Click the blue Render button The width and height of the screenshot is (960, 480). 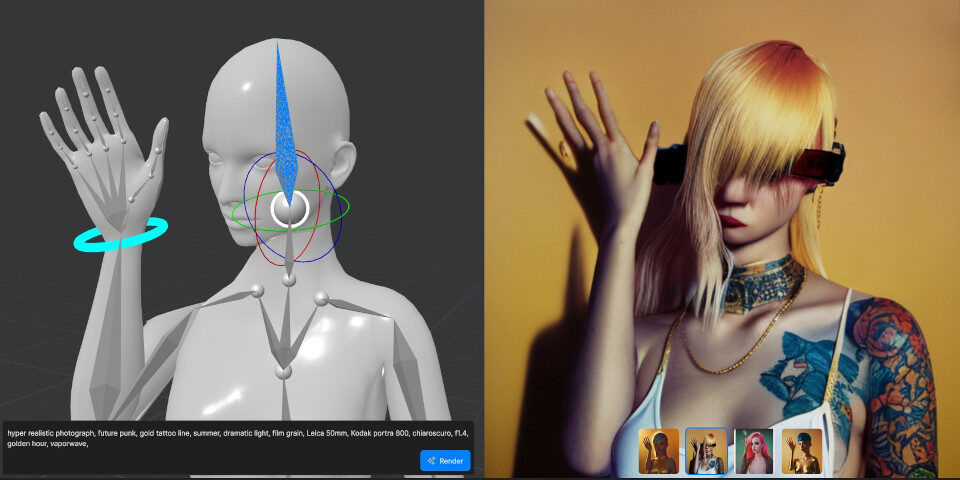[445, 460]
